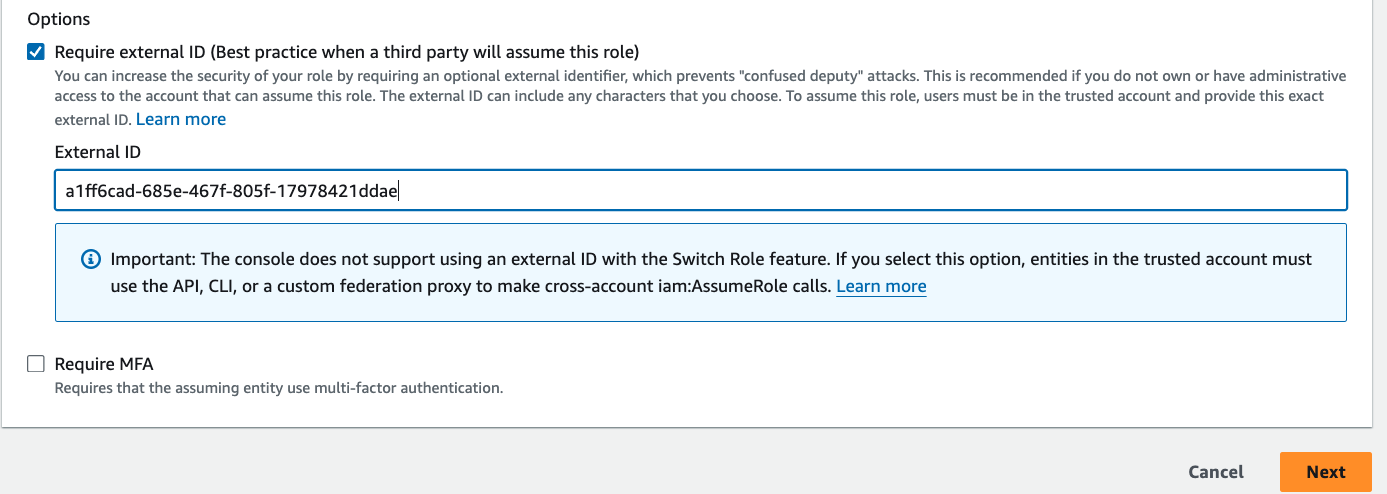Enable the Require MFA checkbox
The width and height of the screenshot is (1387, 494).
(36, 364)
